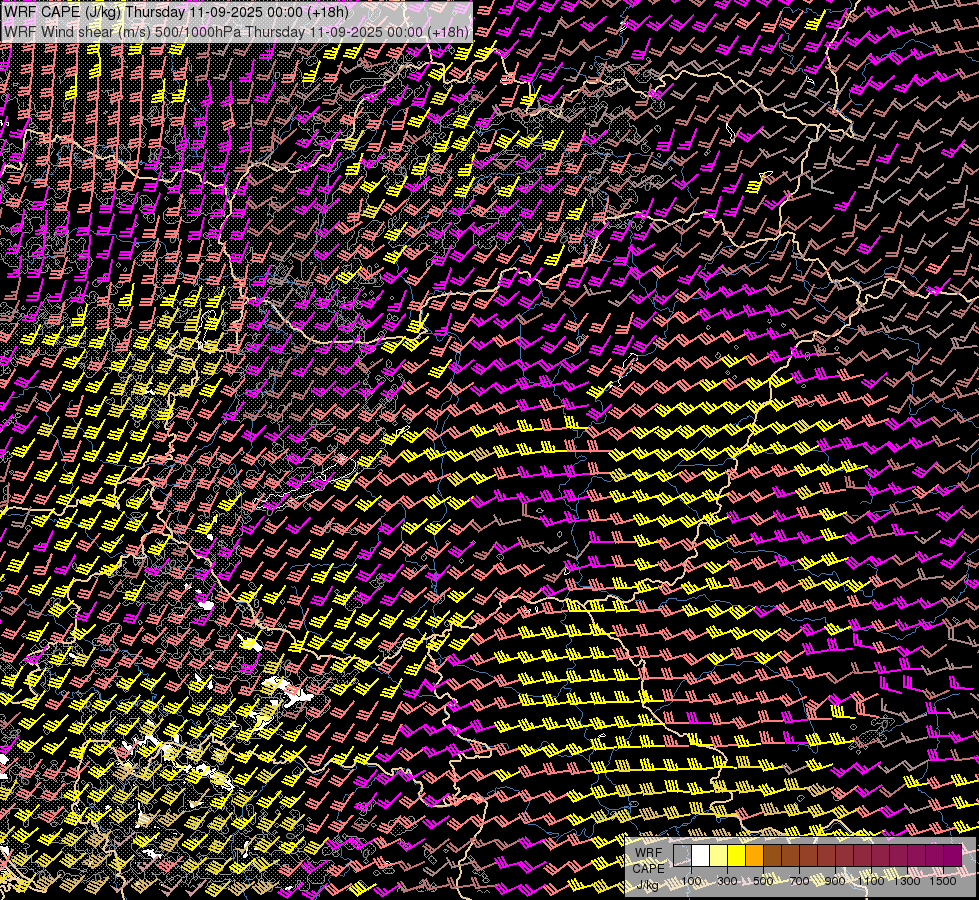This screenshot has width=979, height=900.
Task: Select the pale yellow CAPE legend swatch
Action: (x=718, y=856)
